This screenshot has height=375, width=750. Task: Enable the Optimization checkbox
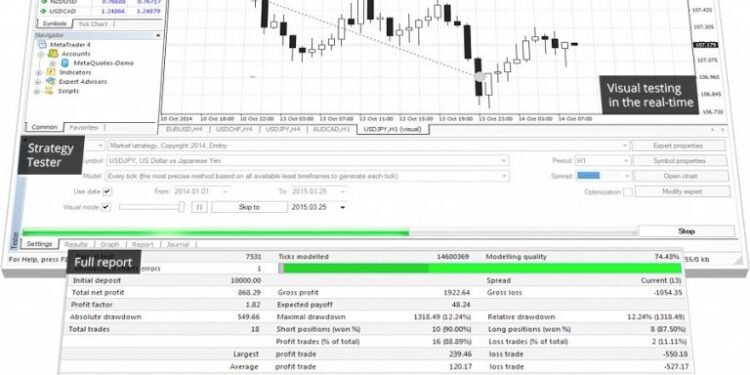pyautogui.click(x=628, y=192)
